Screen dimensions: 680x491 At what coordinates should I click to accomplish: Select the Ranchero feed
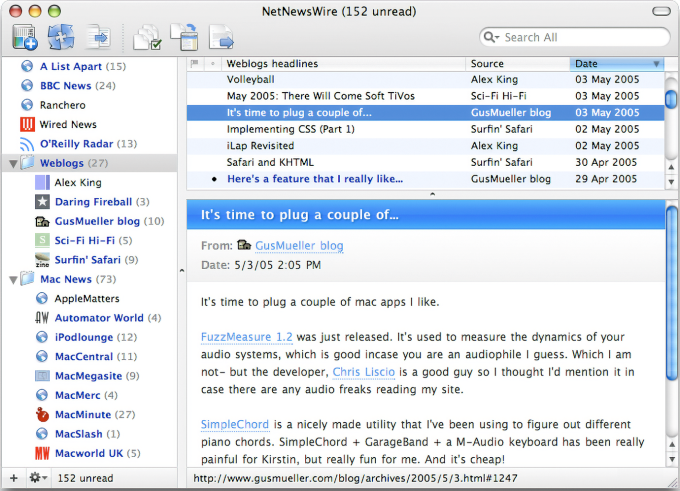[62, 105]
